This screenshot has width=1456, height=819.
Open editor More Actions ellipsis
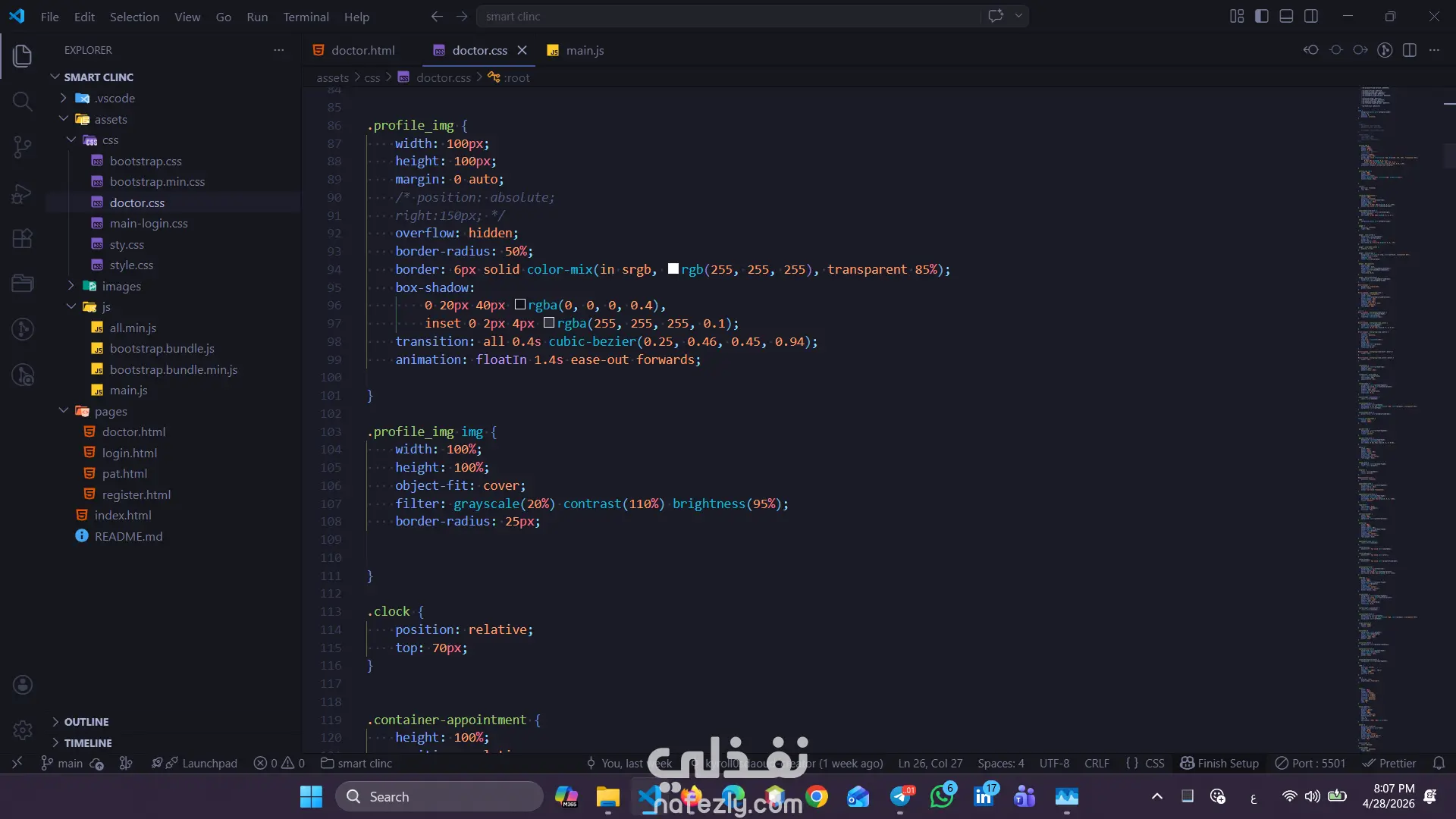pos(1434,50)
